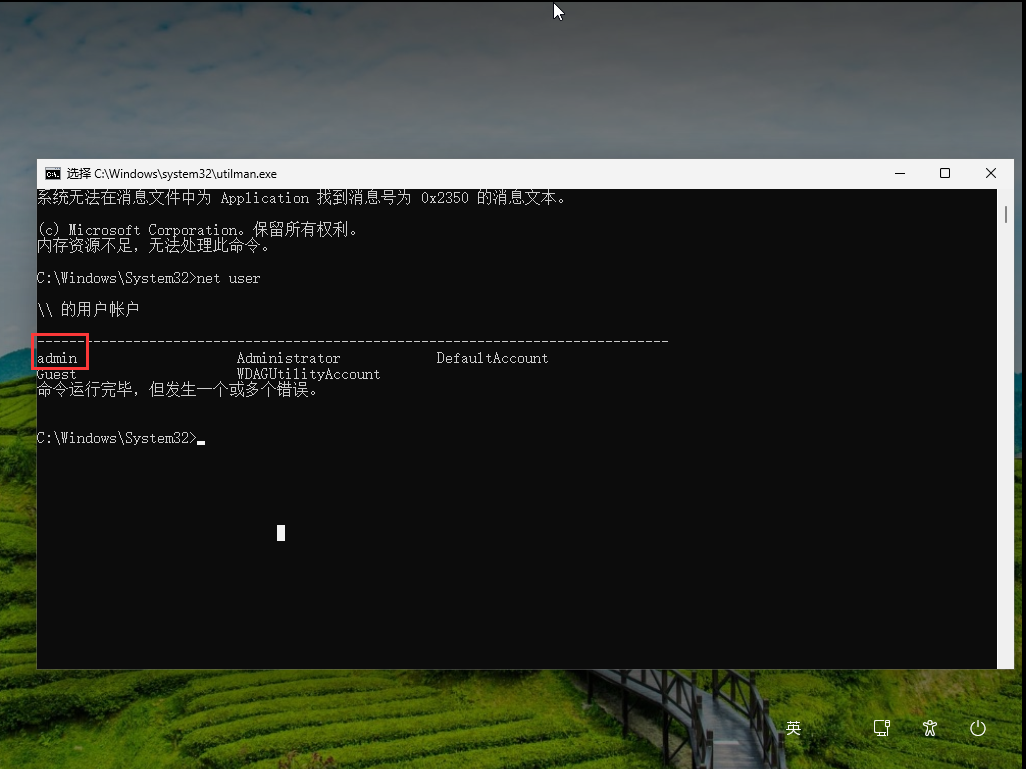Click the Microsoft Corporation copyright line
This screenshot has height=769, width=1026.
pyautogui.click(x=197, y=230)
